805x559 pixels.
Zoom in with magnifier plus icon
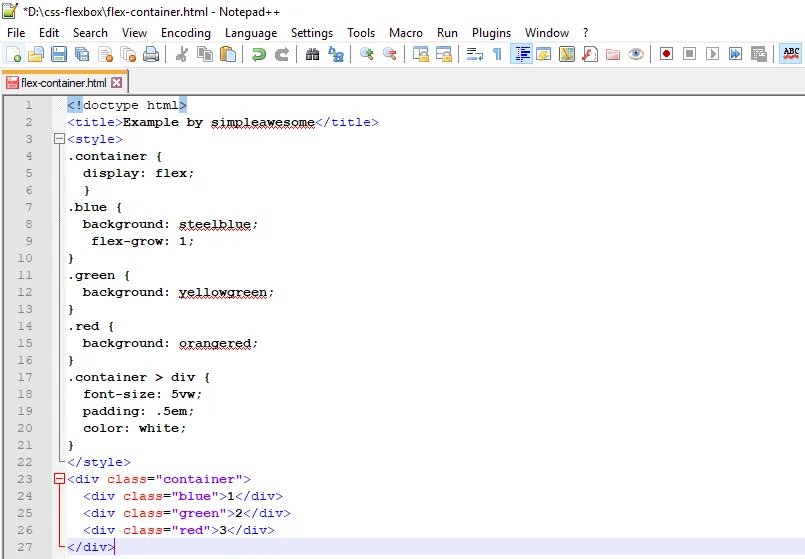(367, 54)
